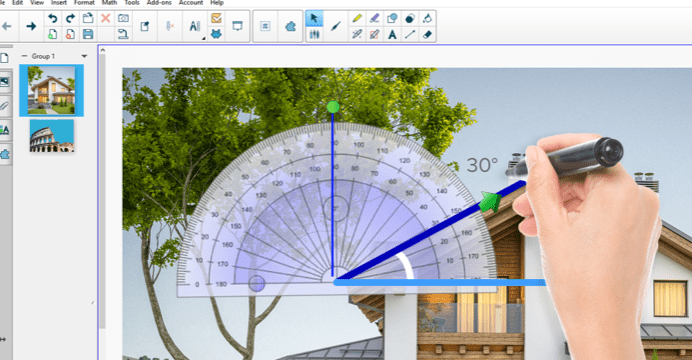The width and height of the screenshot is (692, 360).
Task: Redo the last undone action
Action: click(x=70, y=18)
